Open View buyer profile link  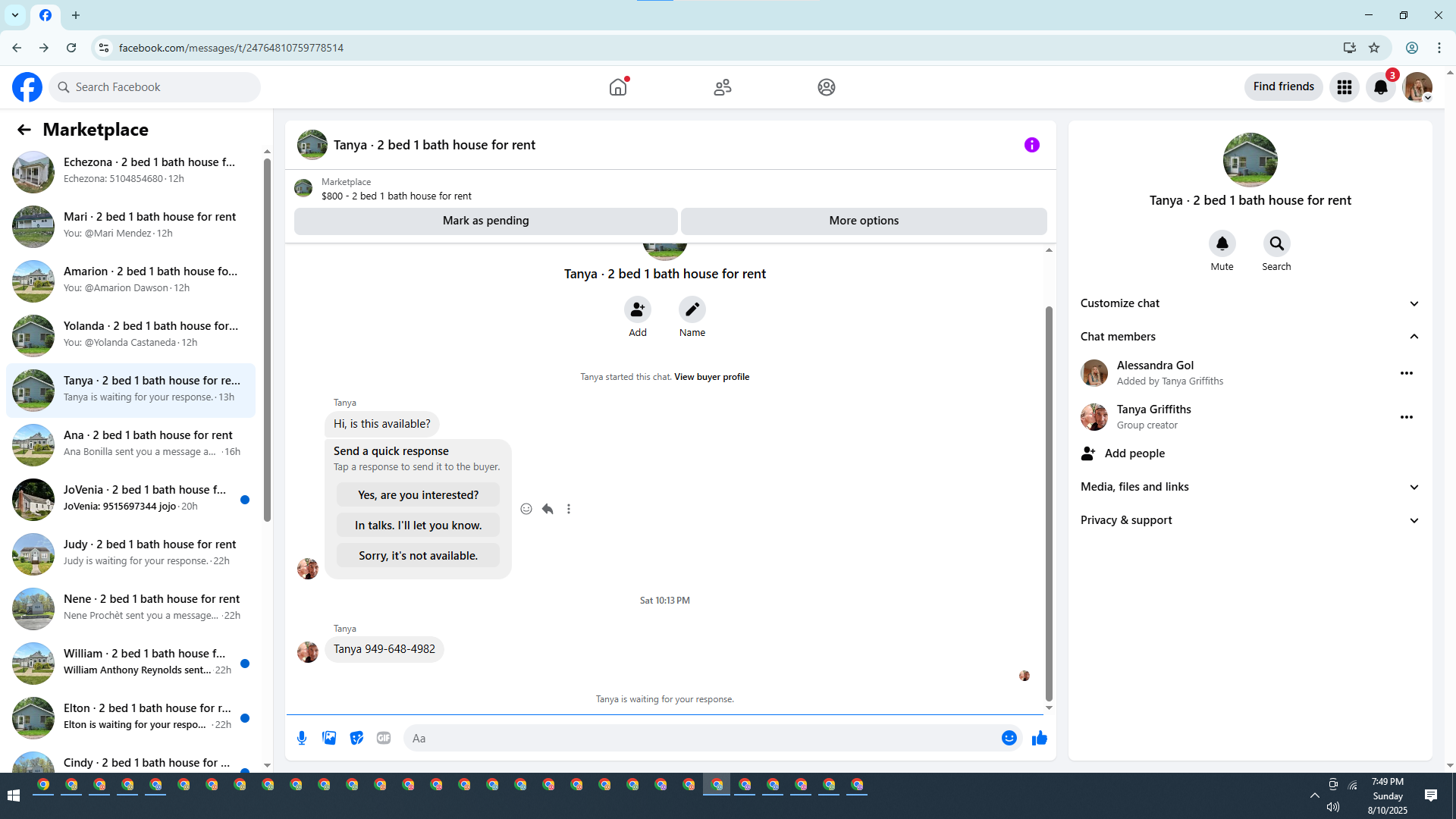pos(711,377)
